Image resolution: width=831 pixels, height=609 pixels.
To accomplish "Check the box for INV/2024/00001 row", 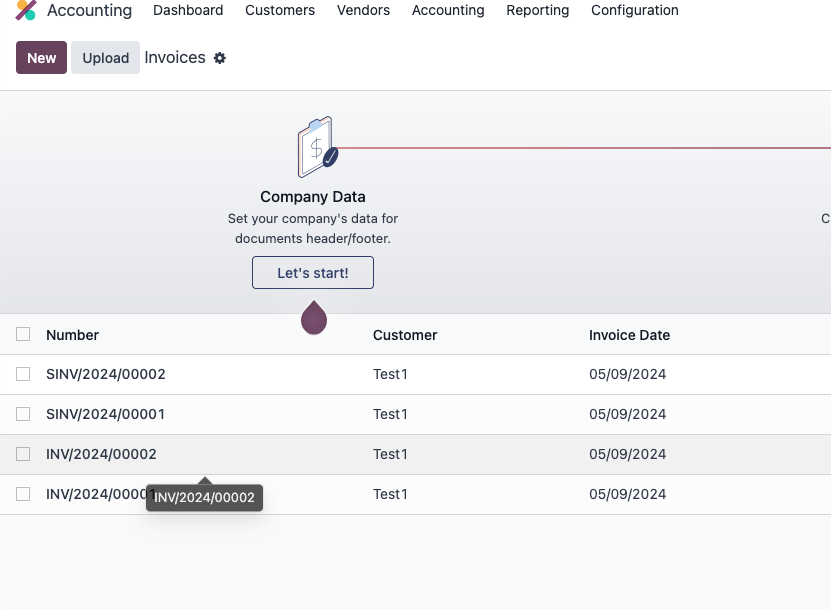I will (x=23, y=493).
